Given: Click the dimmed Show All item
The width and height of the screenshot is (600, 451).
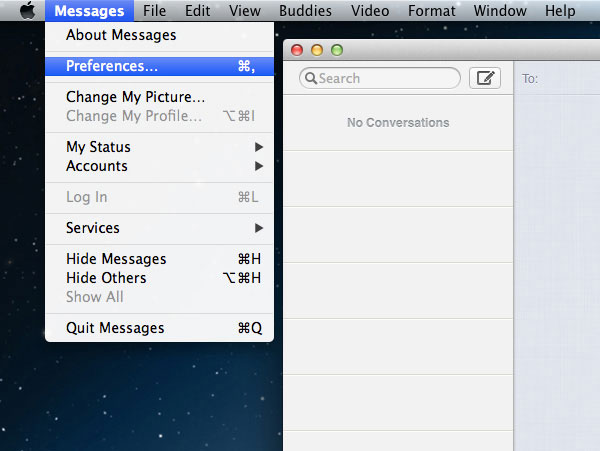Looking at the screenshot, I should (159, 297).
